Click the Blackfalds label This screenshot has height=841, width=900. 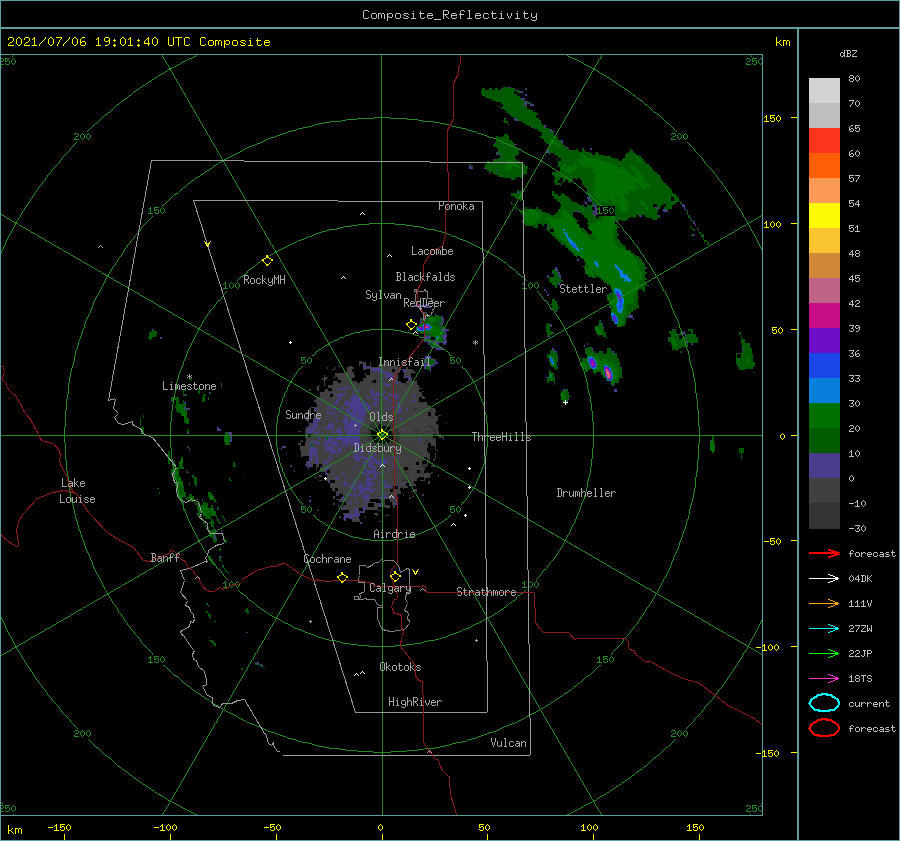425,277
